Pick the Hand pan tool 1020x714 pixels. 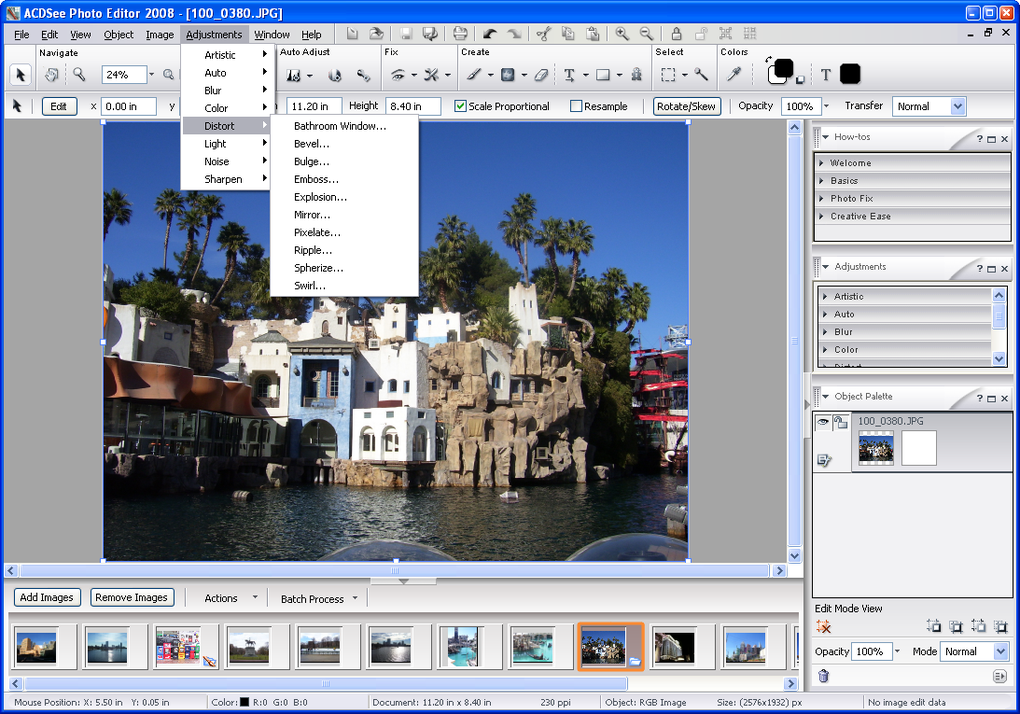click(51, 75)
